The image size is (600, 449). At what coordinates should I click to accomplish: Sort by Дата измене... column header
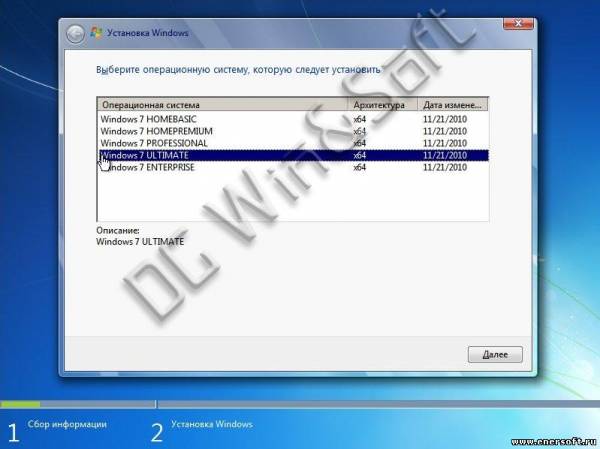452,104
